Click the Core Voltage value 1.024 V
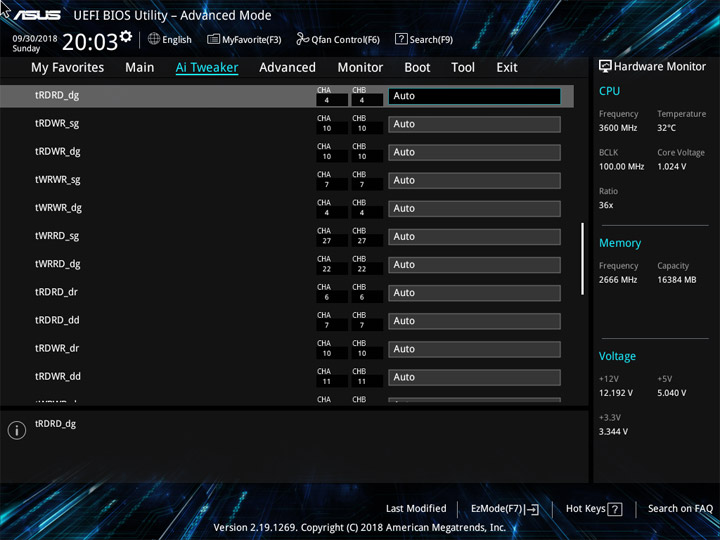This screenshot has width=720, height=540. (x=671, y=167)
